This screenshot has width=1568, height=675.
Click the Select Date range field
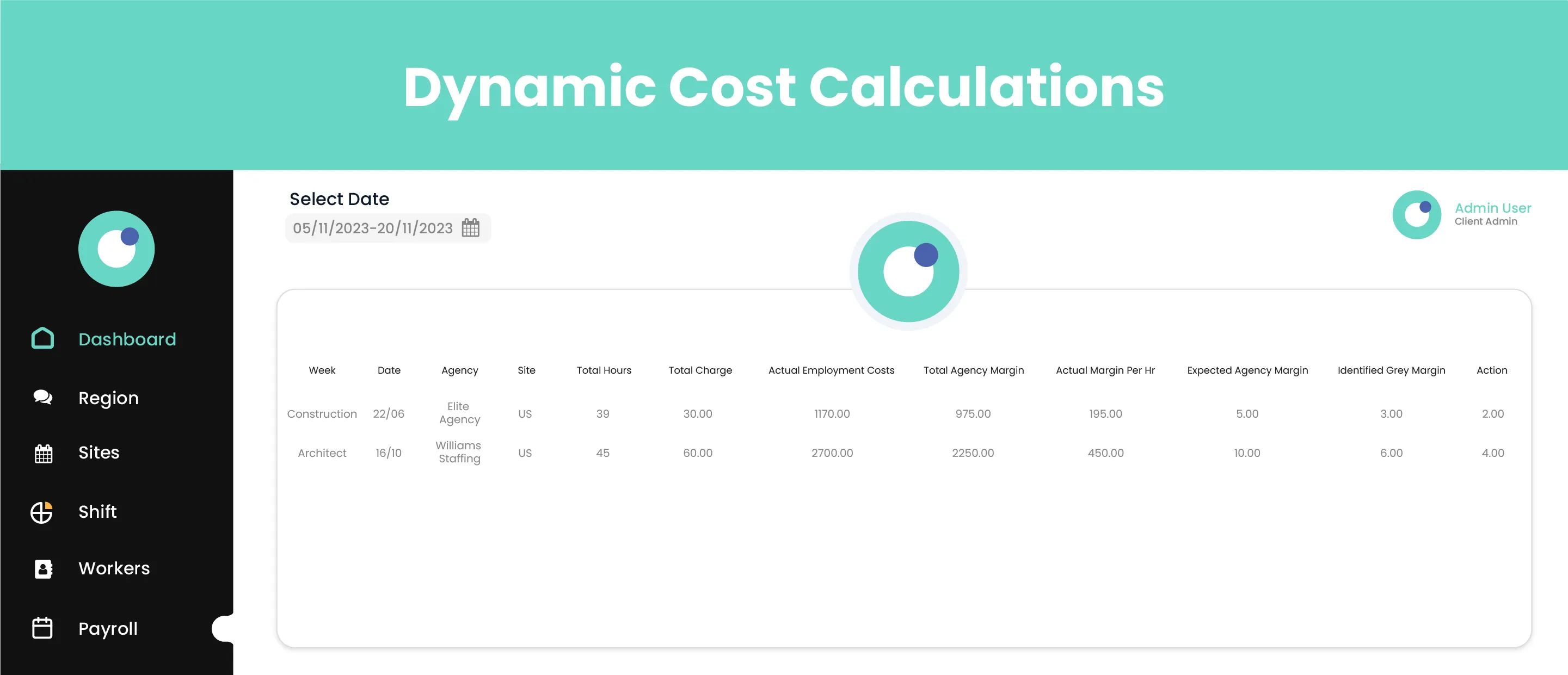click(x=372, y=228)
